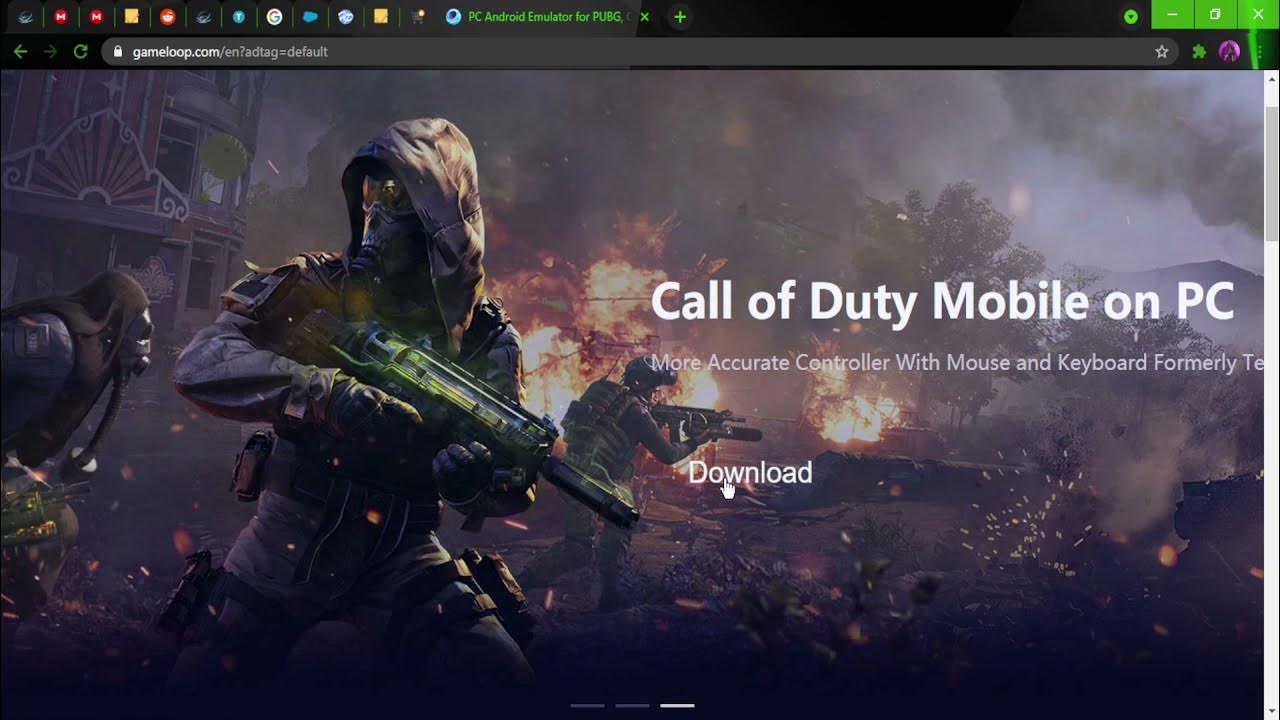This screenshot has height=720, width=1280.
Task: Click the padlock site-info icon
Action: click(x=118, y=51)
